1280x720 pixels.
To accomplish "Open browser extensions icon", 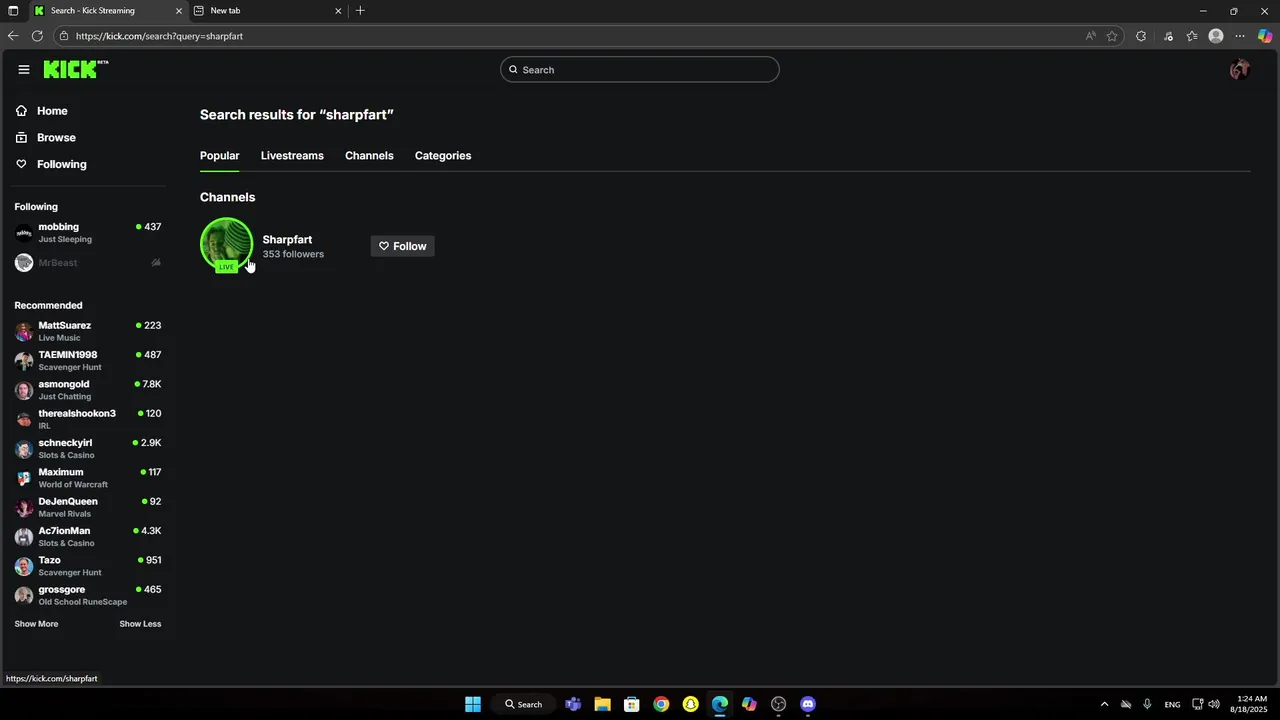I will click(x=1141, y=36).
